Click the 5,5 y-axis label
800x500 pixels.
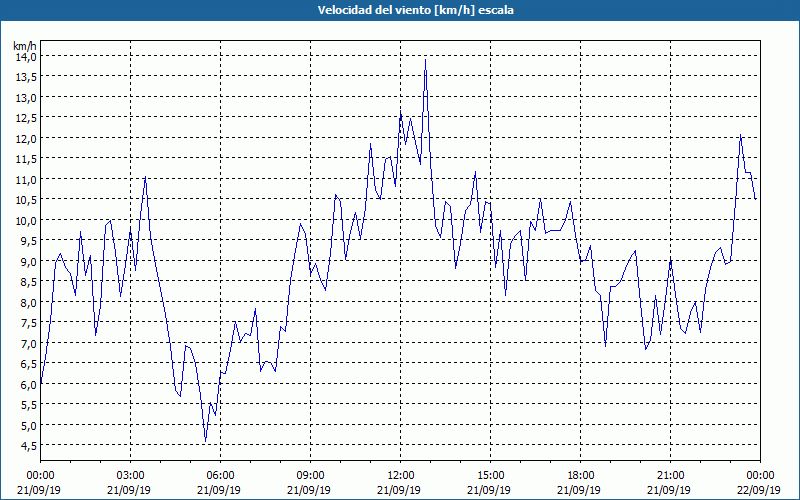[28, 405]
